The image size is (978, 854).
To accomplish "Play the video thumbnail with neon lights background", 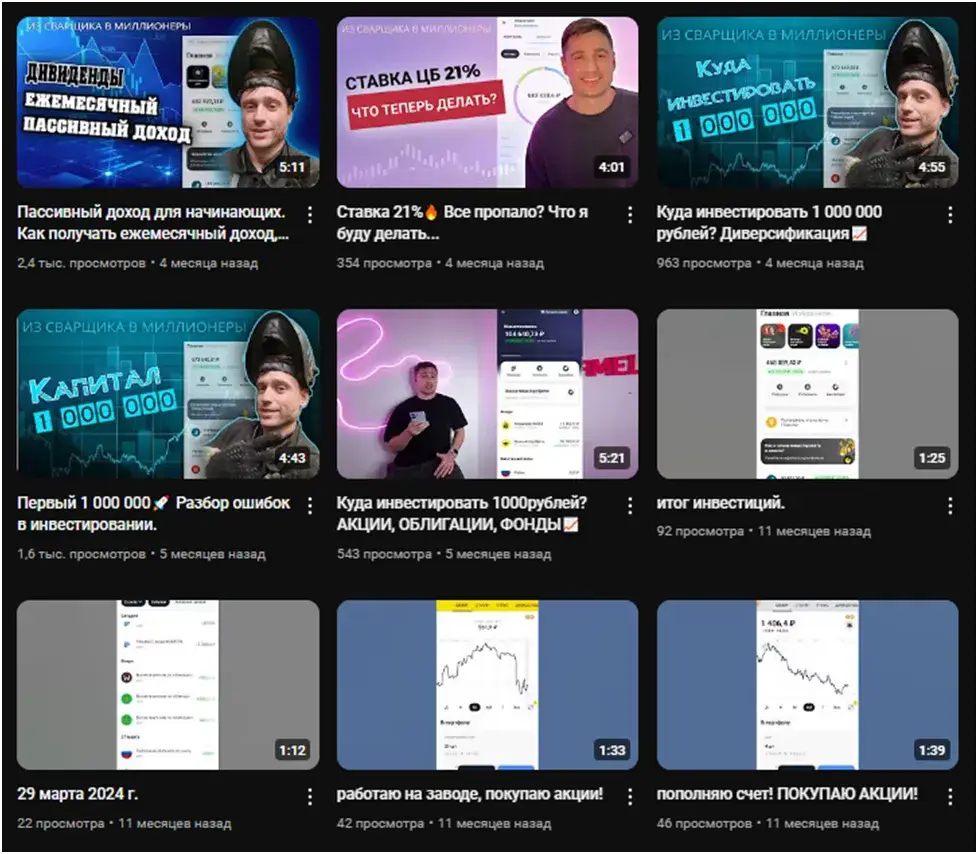I will (x=488, y=394).
